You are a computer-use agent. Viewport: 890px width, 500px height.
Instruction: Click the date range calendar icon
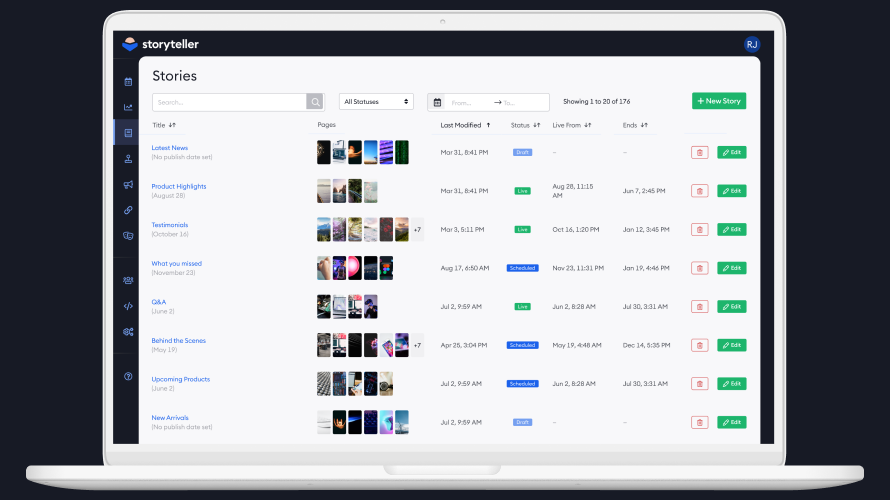point(437,102)
